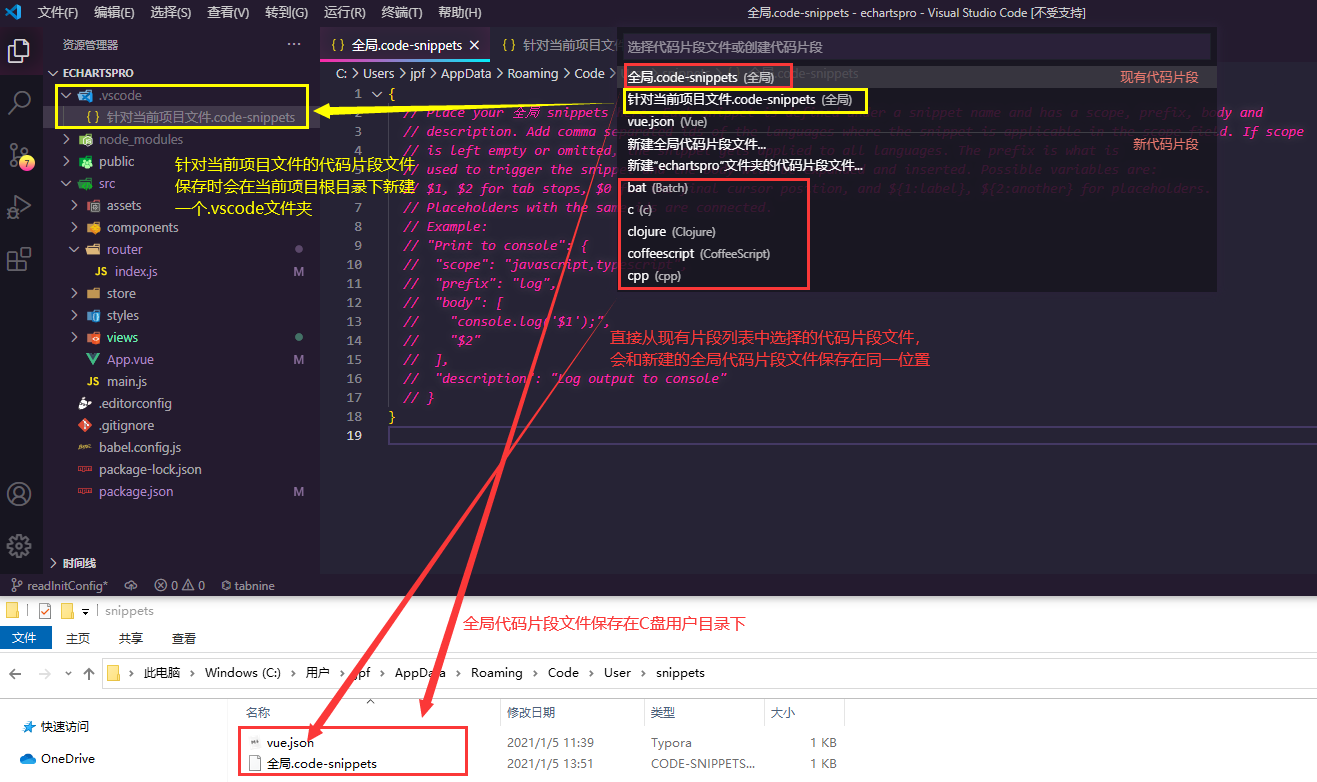Click the VS Code logo icon
1317x782 pixels.
(13, 13)
